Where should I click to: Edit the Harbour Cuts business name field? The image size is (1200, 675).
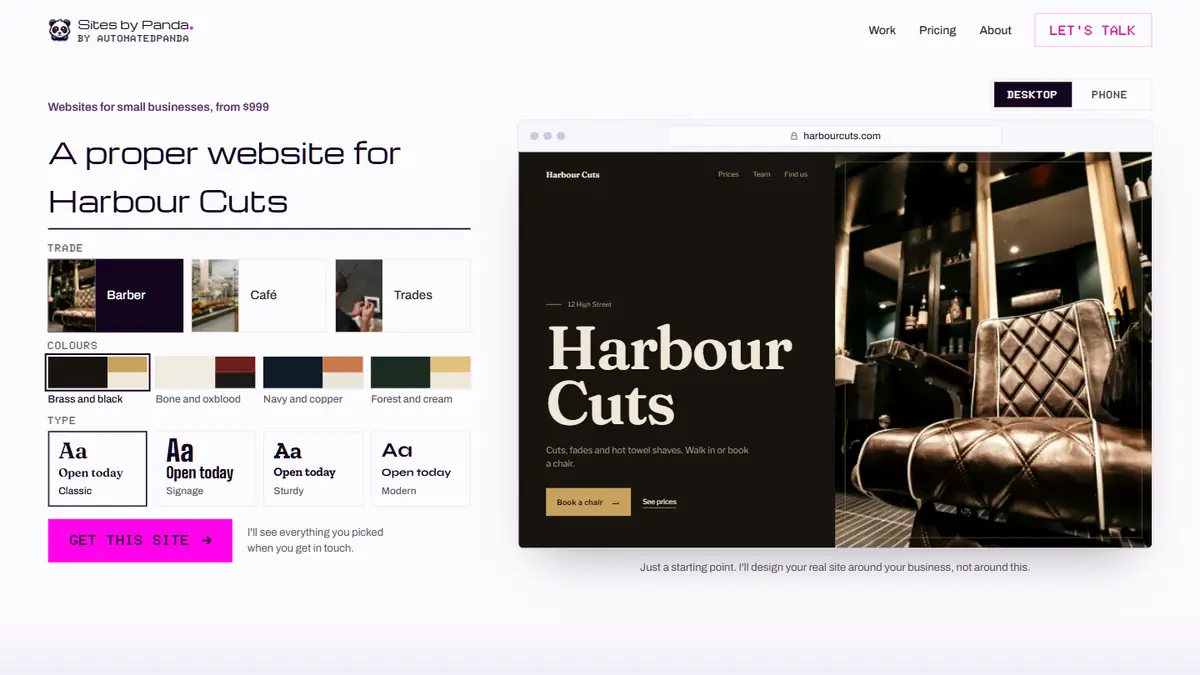(x=259, y=202)
